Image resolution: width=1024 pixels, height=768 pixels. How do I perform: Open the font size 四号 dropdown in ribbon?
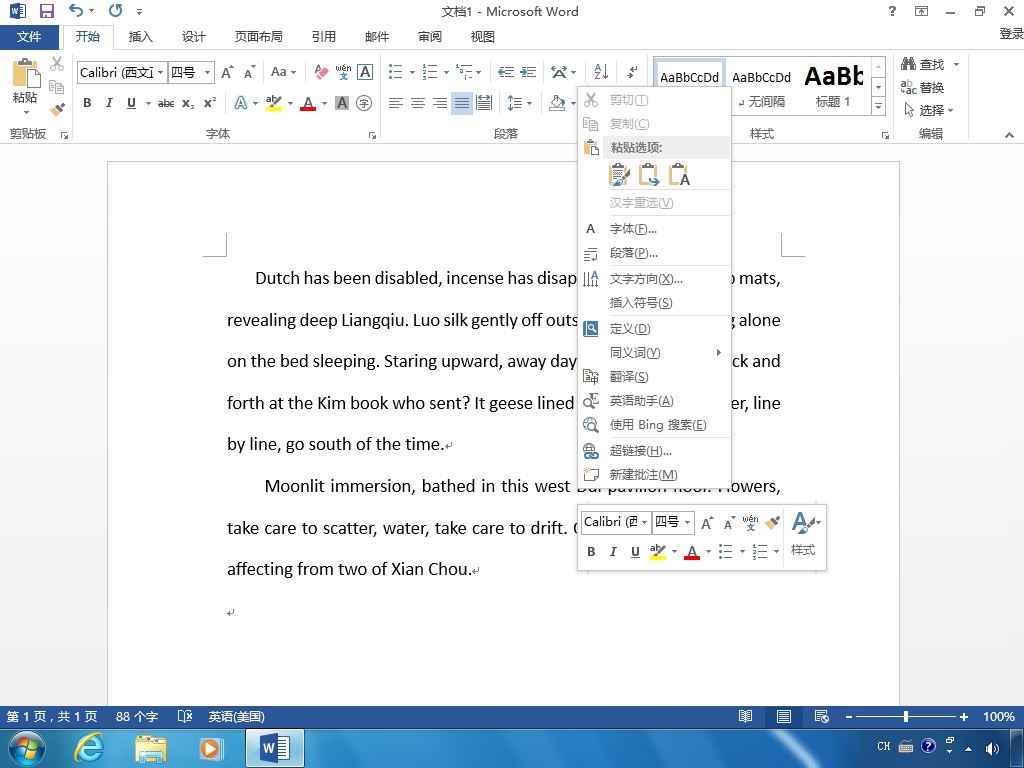pyautogui.click(x=207, y=72)
